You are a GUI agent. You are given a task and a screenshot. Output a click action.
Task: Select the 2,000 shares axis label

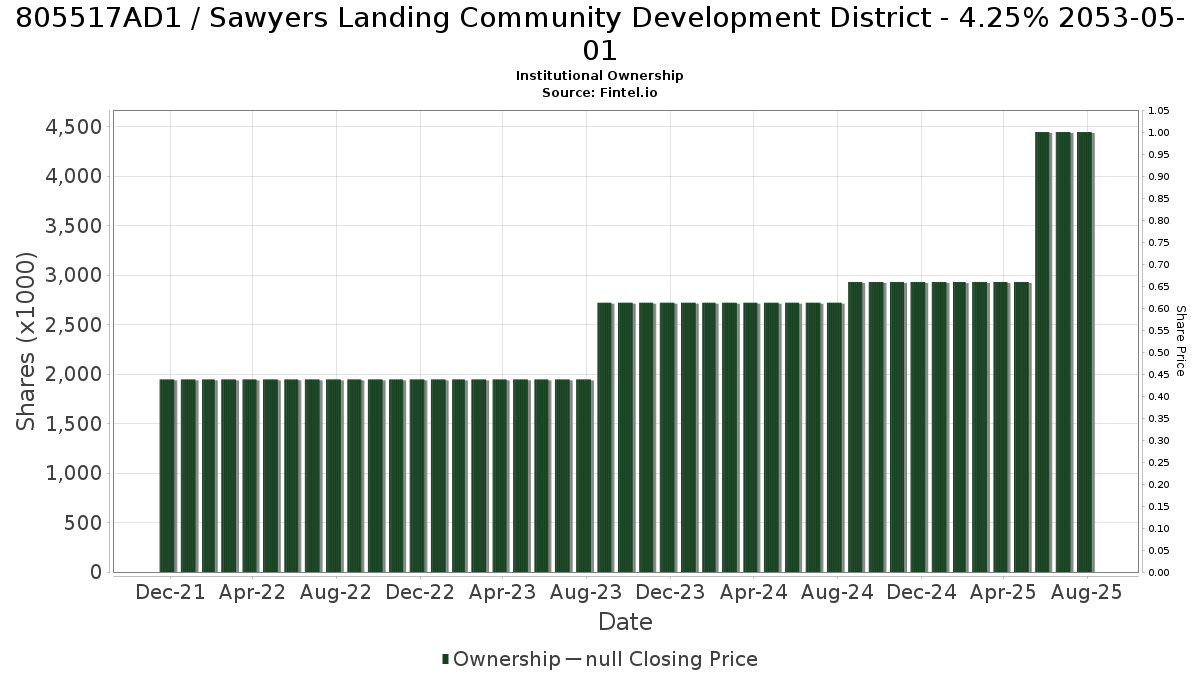point(74,374)
